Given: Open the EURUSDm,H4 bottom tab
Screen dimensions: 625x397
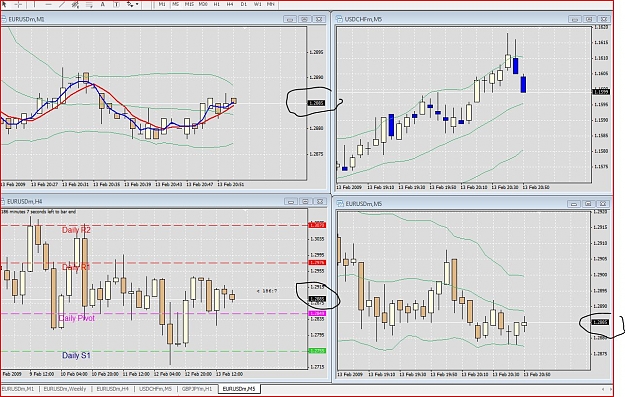Looking at the screenshot, I should [x=112, y=389].
